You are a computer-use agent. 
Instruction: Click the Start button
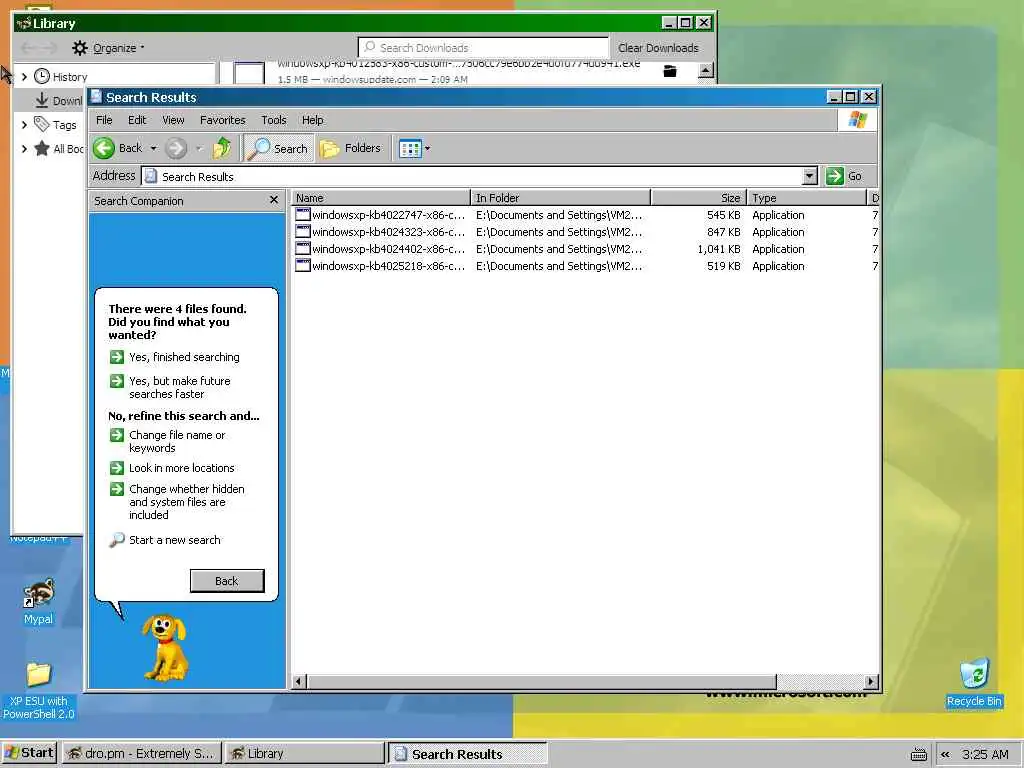[x=29, y=753]
